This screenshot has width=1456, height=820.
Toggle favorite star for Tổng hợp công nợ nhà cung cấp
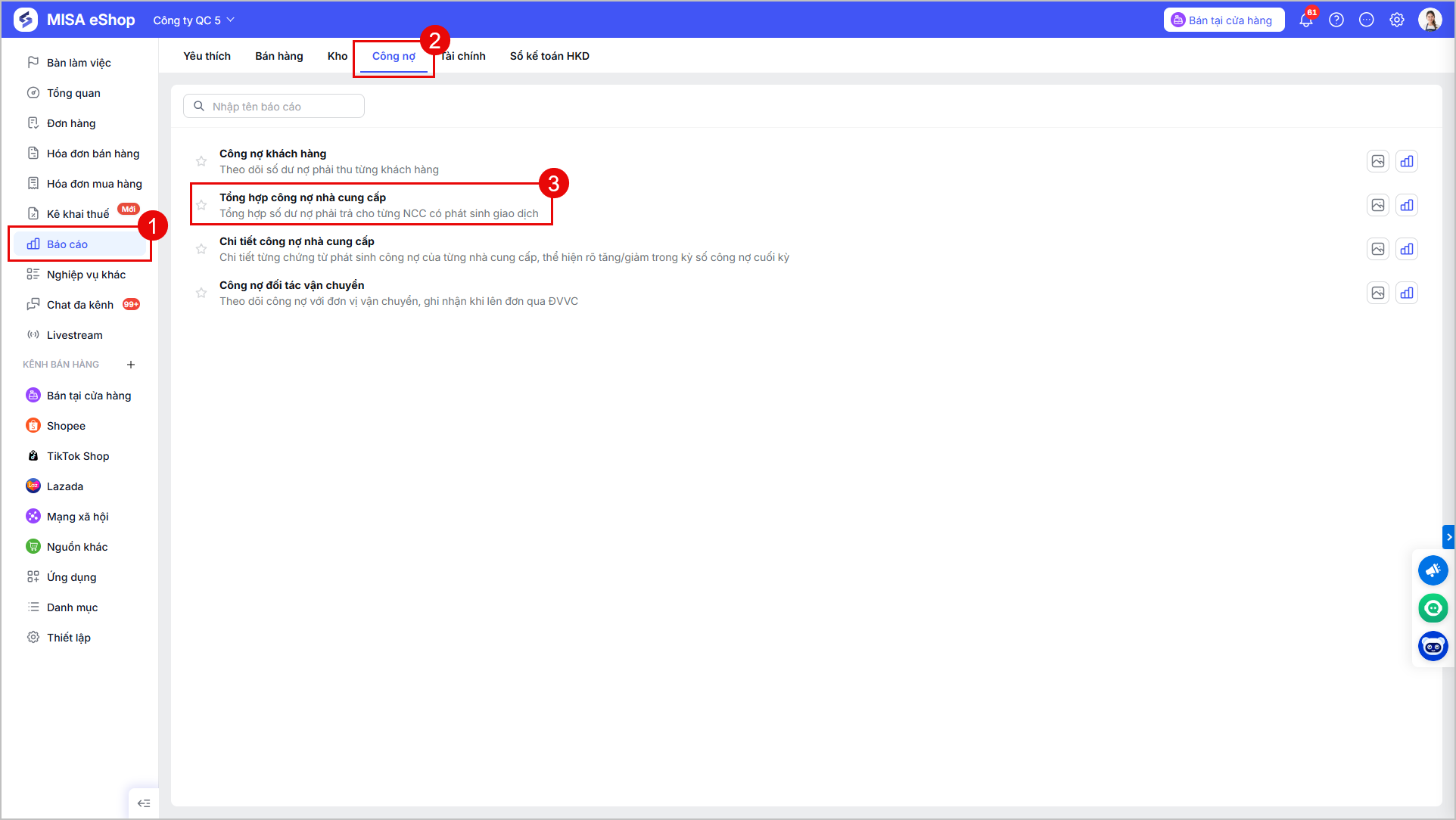tap(201, 205)
